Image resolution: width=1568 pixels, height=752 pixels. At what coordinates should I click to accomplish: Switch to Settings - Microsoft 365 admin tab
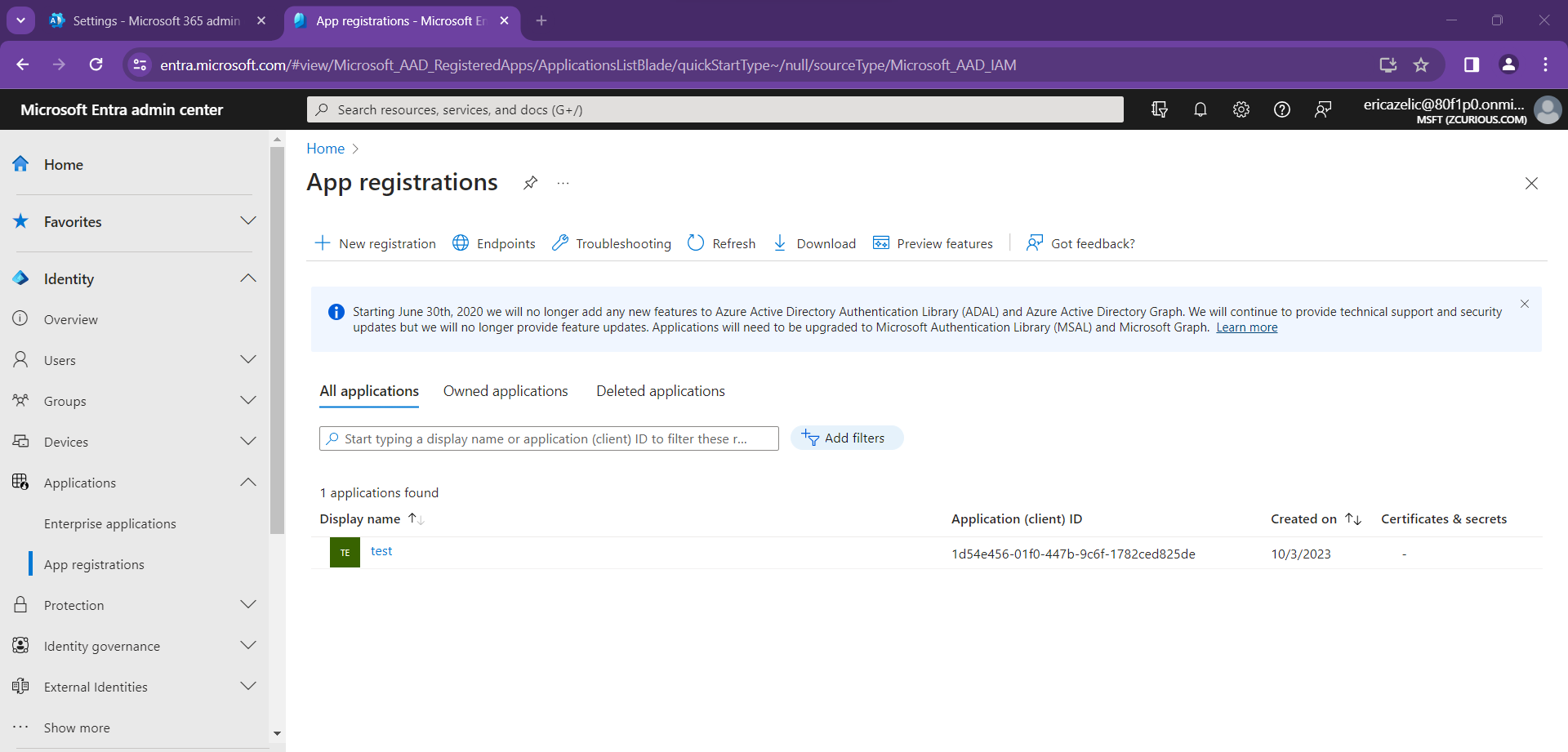[x=157, y=21]
